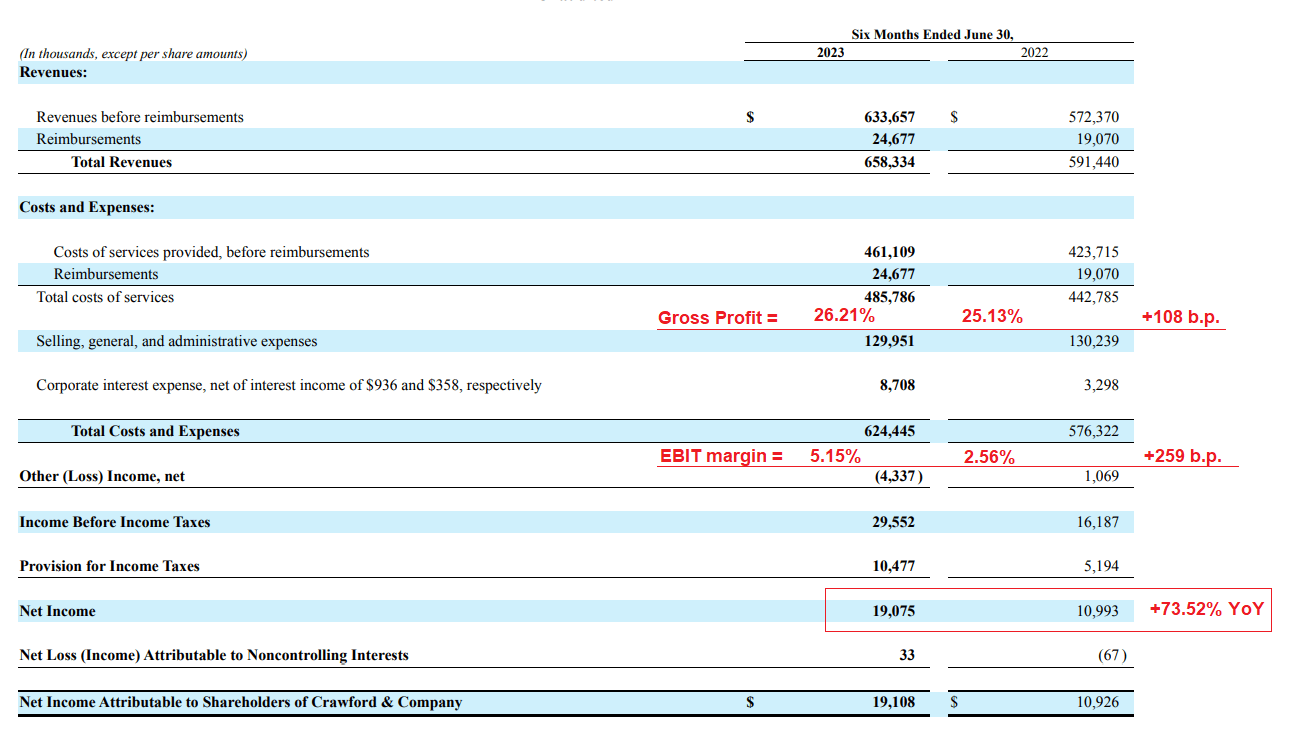The width and height of the screenshot is (1293, 730).
Task: Select the 'Income Before Income Taxes' label
Action: [115, 522]
